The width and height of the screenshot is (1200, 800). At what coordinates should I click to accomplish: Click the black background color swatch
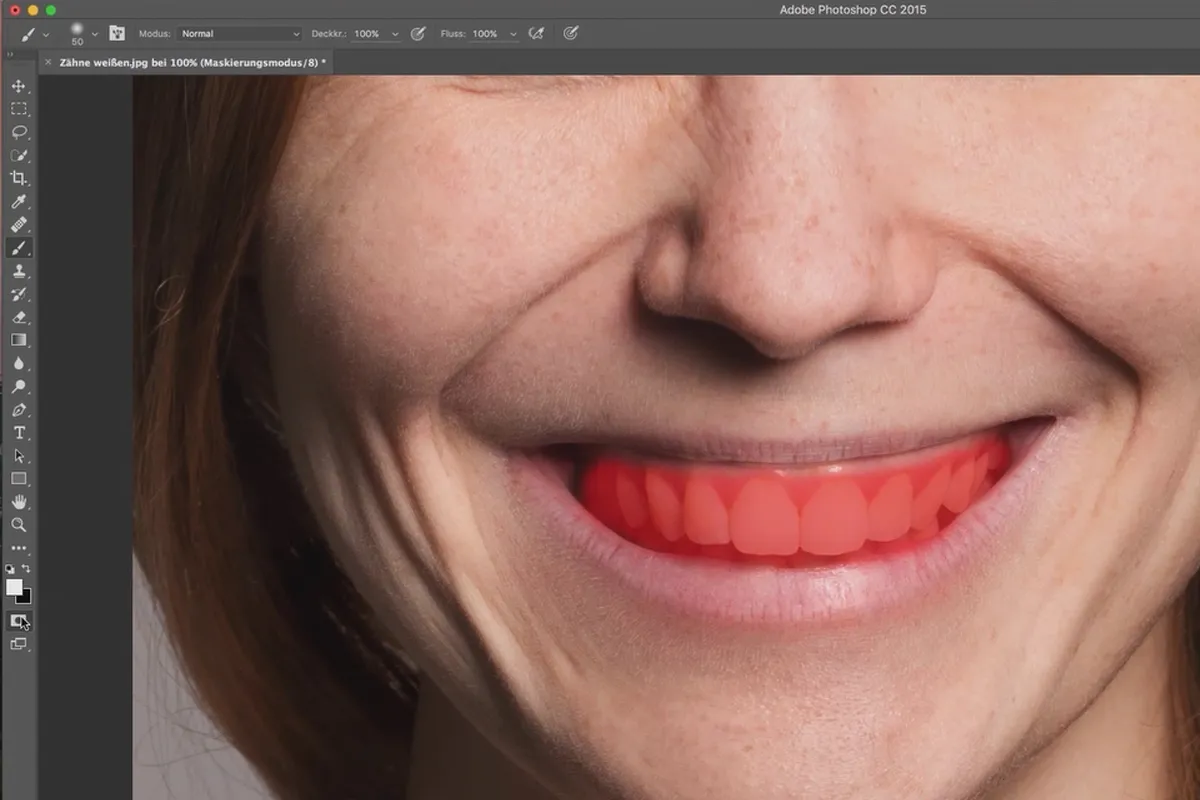pyautogui.click(x=26, y=598)
